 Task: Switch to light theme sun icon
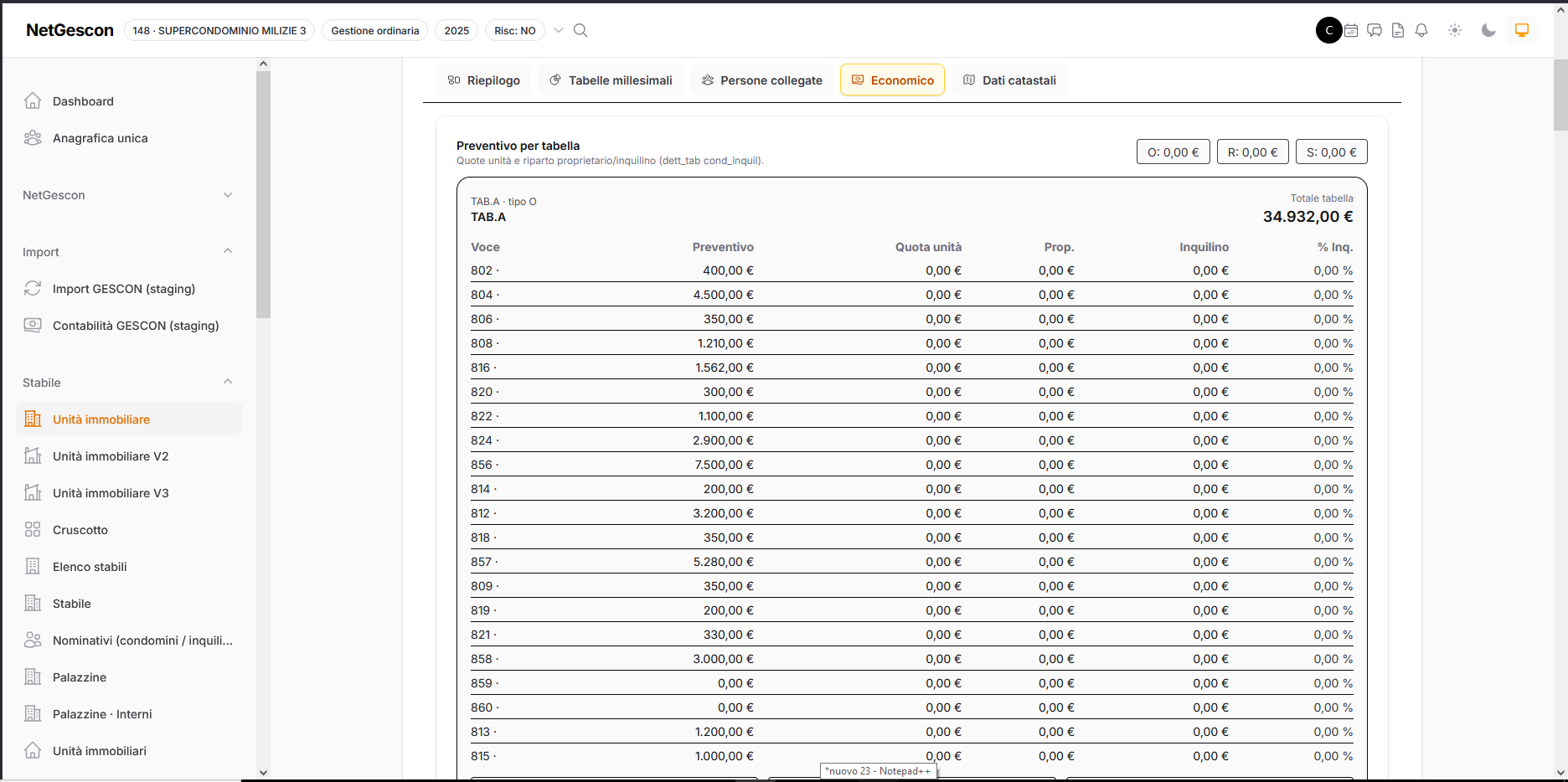[1455, 30]
